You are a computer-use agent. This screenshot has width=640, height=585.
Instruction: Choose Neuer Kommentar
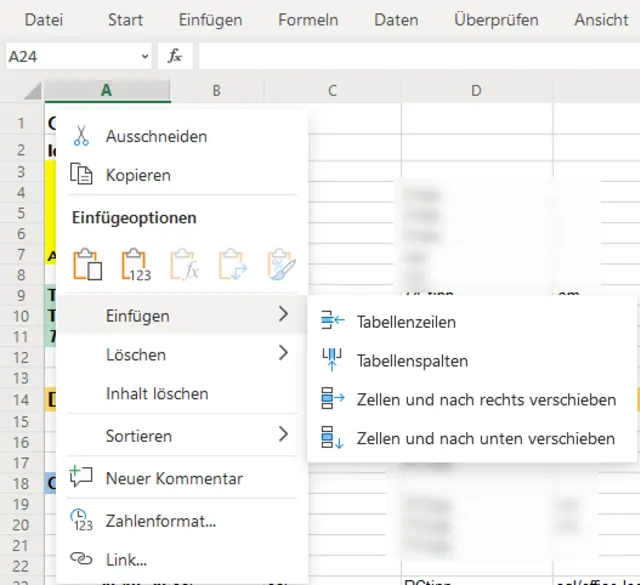click(182, 478)
